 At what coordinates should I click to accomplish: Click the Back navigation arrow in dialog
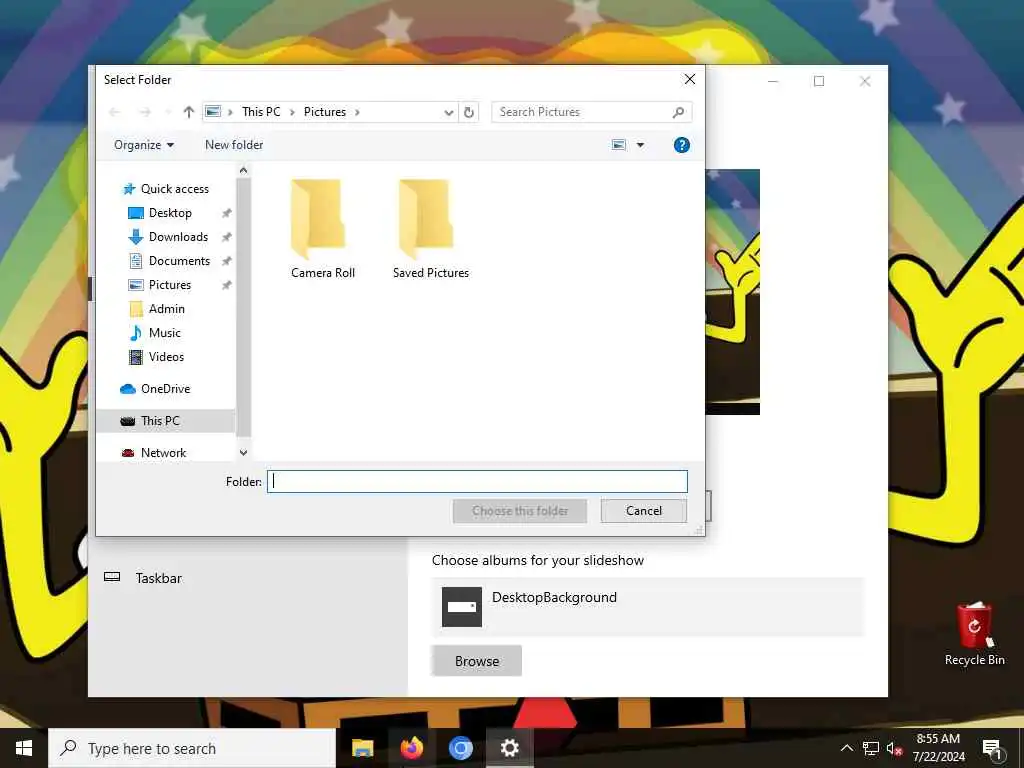pyautogui.click(x=115, y=112)
